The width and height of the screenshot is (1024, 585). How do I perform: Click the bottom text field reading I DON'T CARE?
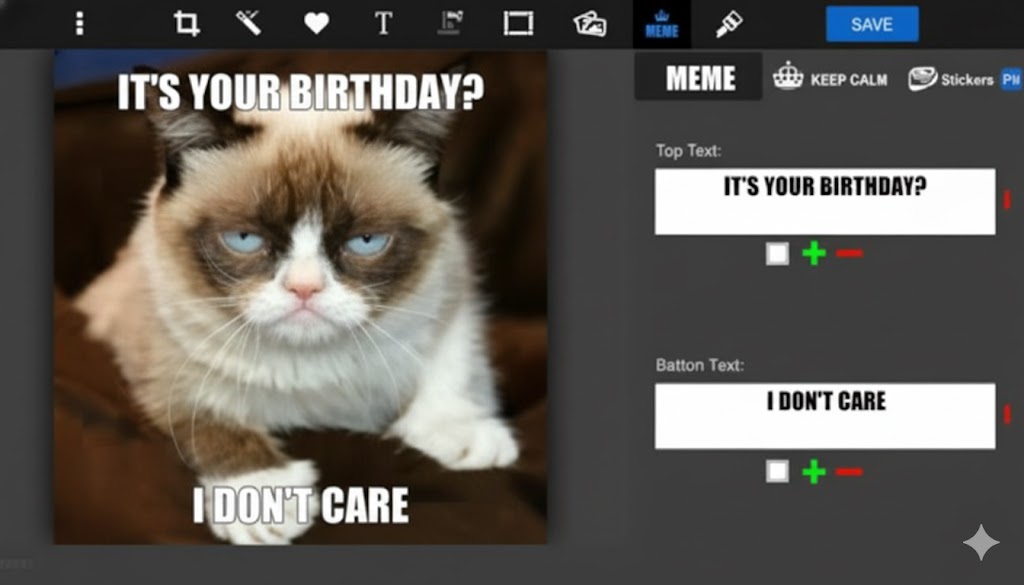point(824,416)
